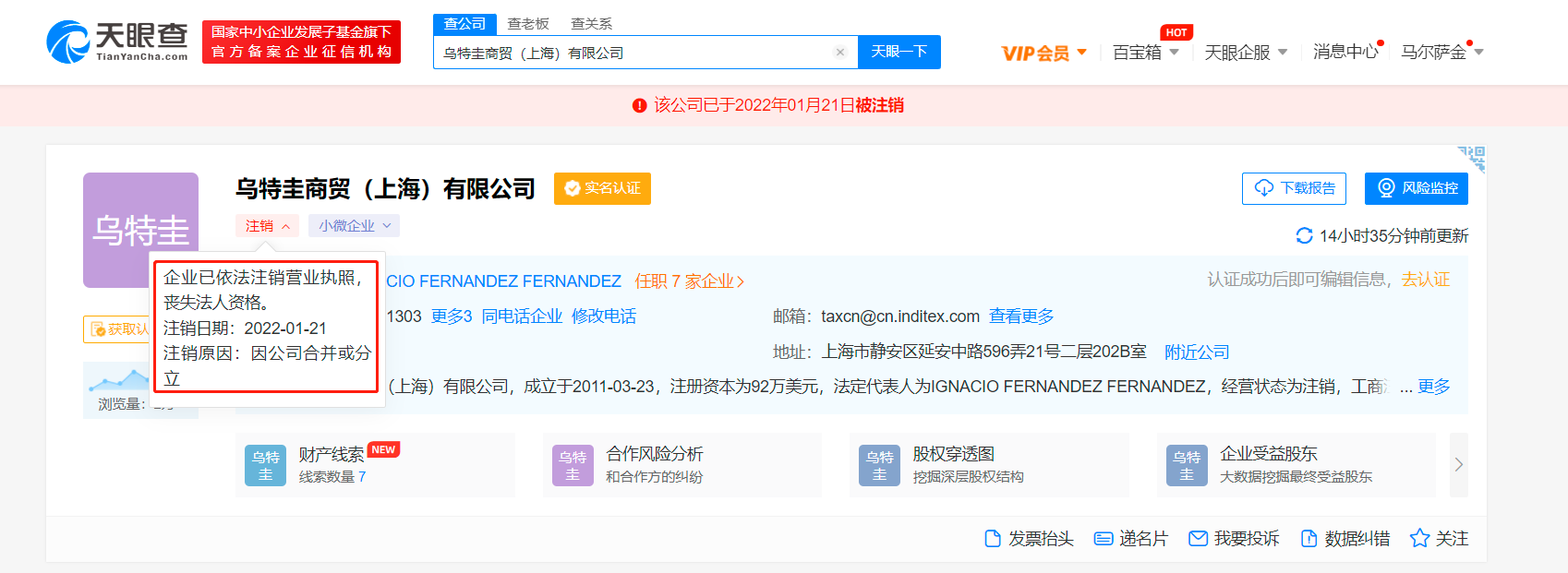Click the 修改电话 link
Image resolution: width=1568 pixels, height=573 pixels.
[x=604, y=316]
